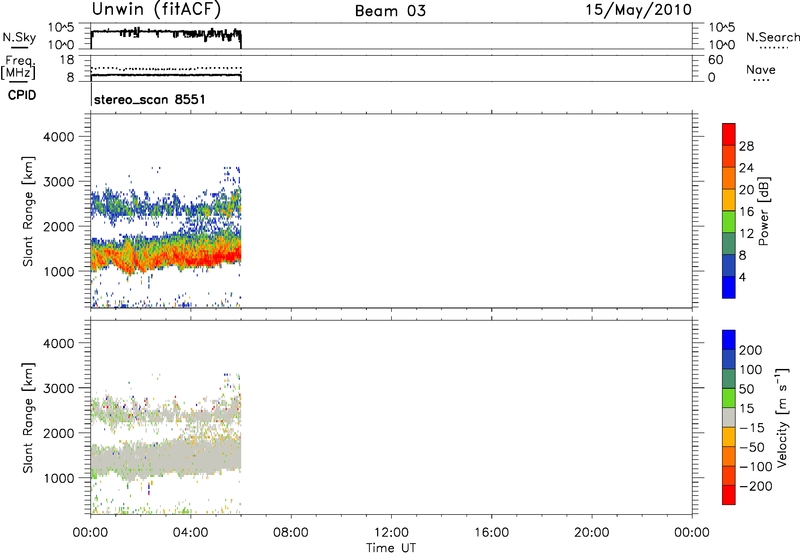Click the '60' tick on Nave axis
The width and height of the screenshot is (800, 554).
click(716, 60)
